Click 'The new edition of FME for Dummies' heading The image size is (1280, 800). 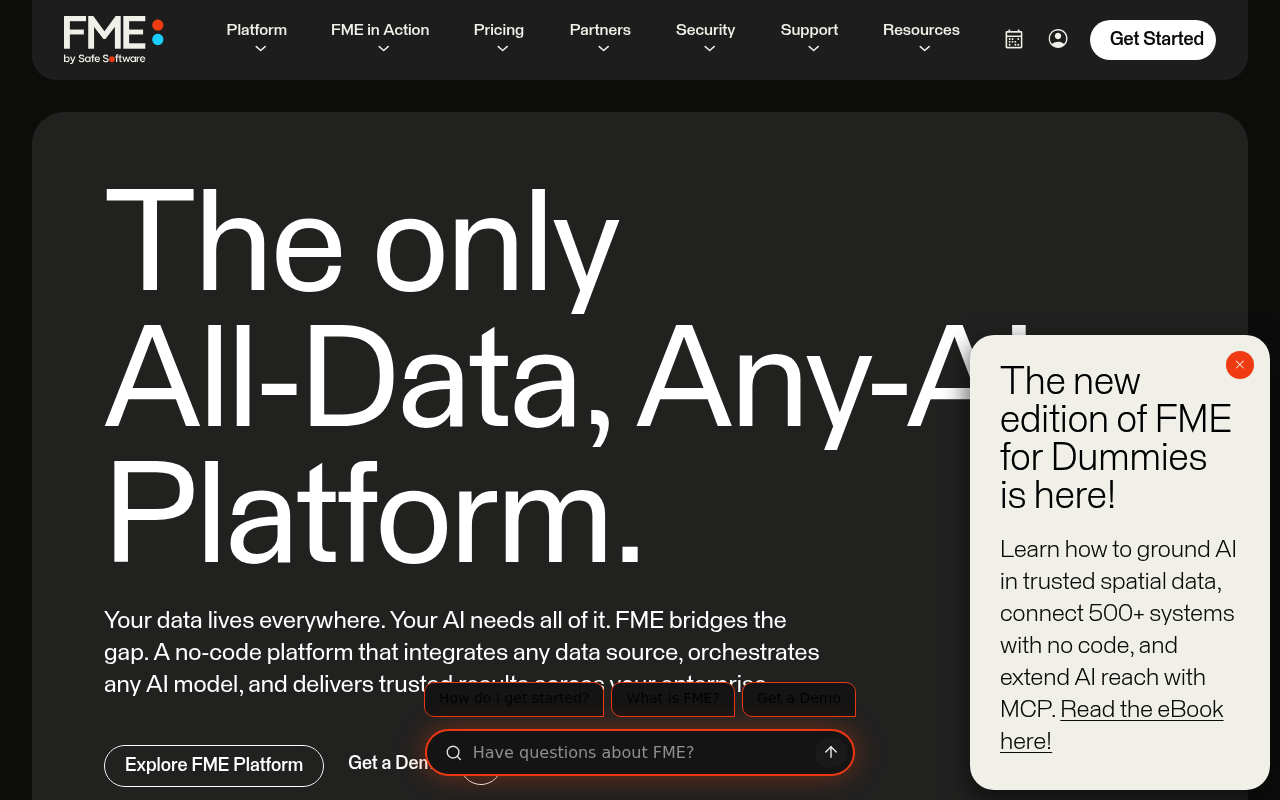tap(1116, 438)
